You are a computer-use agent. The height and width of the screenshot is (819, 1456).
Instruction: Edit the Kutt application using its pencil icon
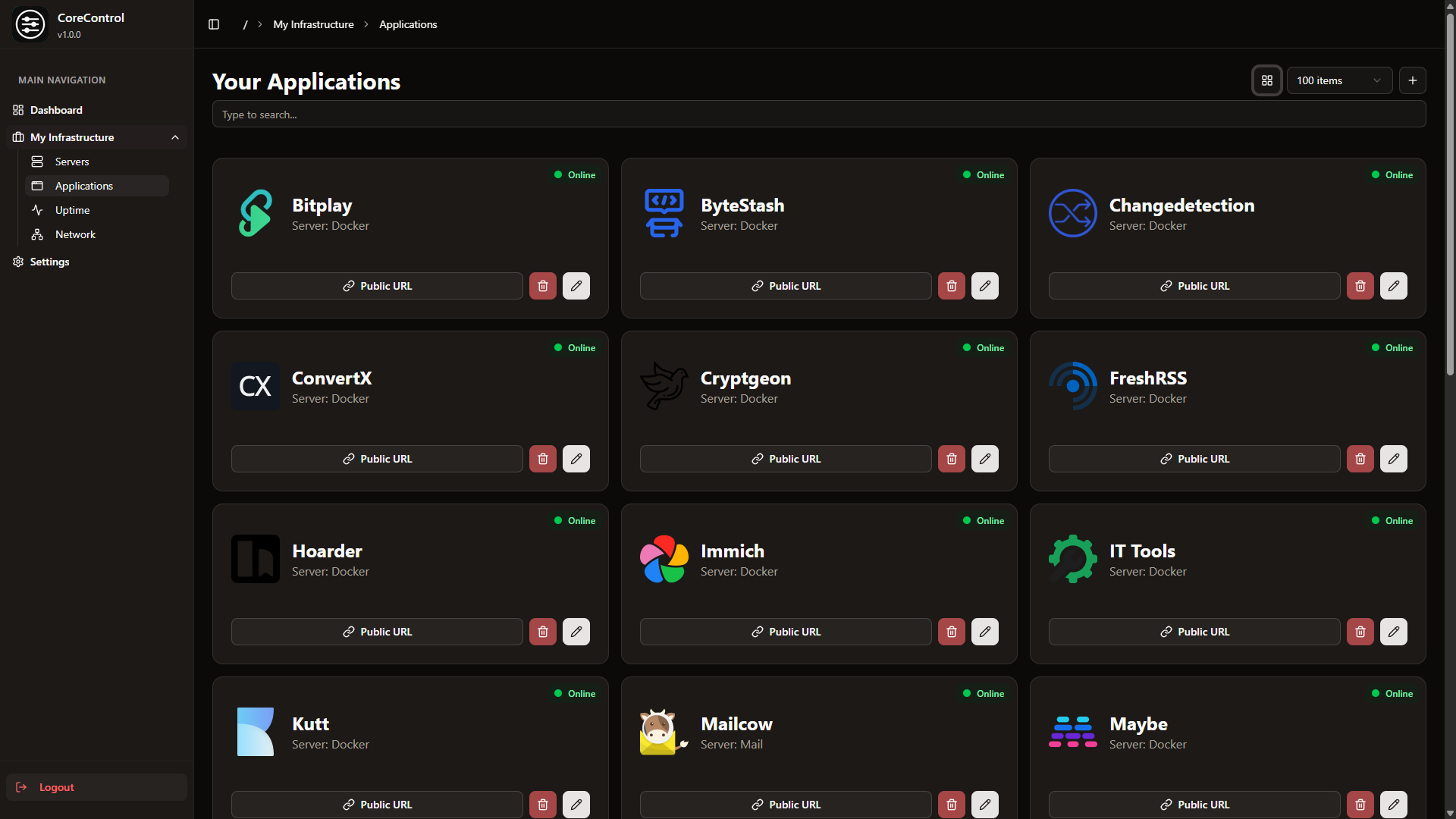576,804
